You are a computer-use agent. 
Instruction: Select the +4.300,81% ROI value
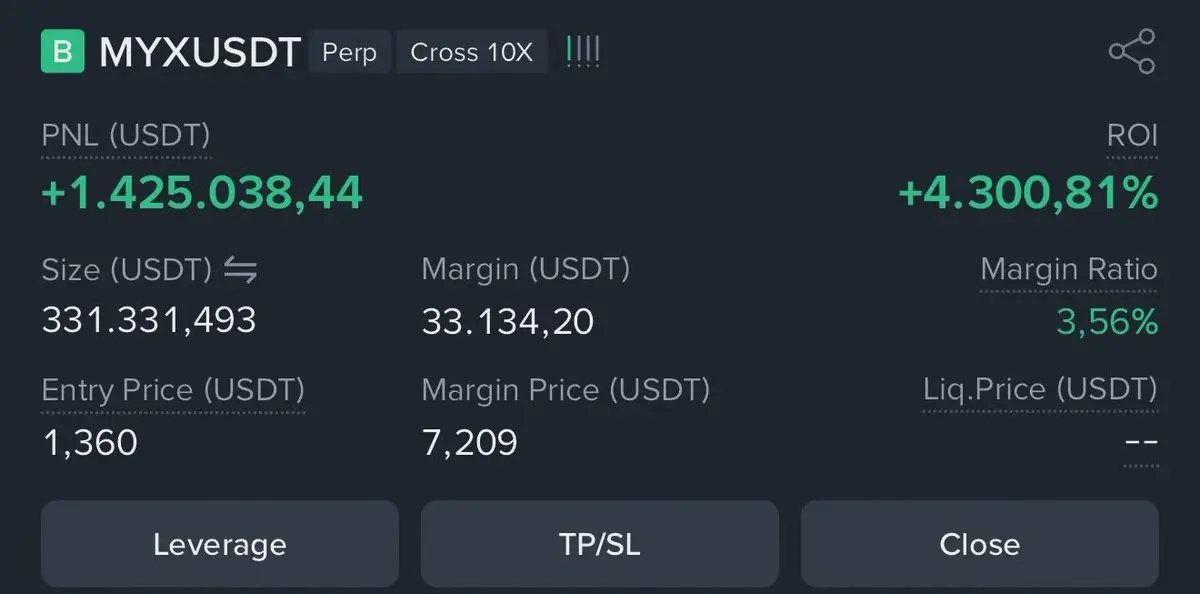coord(1028,193)
